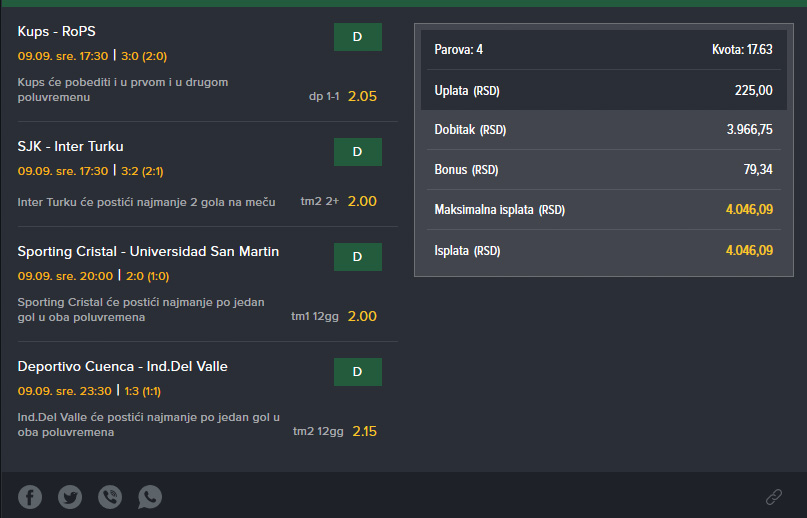Open the Kups - RoPS match title

coord(57,31)
